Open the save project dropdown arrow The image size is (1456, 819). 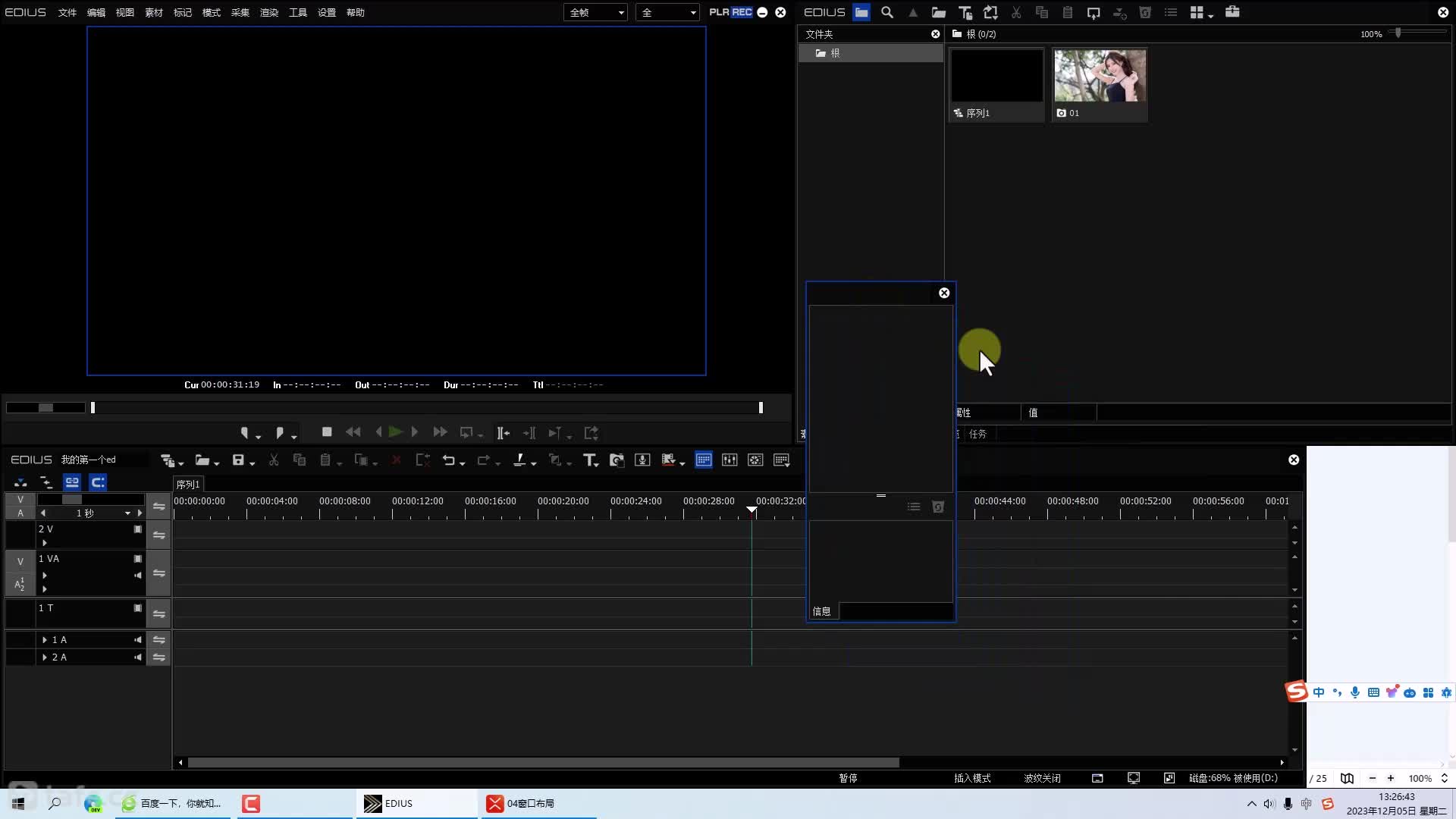pyautogui.click(x=253, y=463)
